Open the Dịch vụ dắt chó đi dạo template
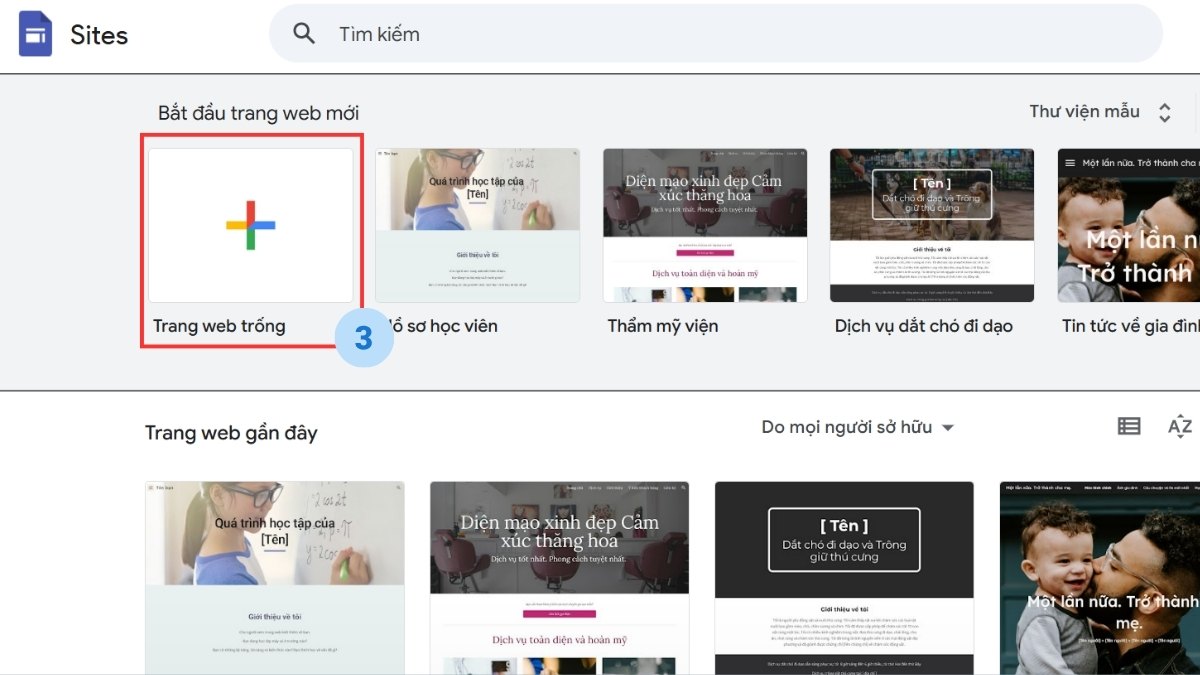1200x675 pixels. (x=932, y=225)
